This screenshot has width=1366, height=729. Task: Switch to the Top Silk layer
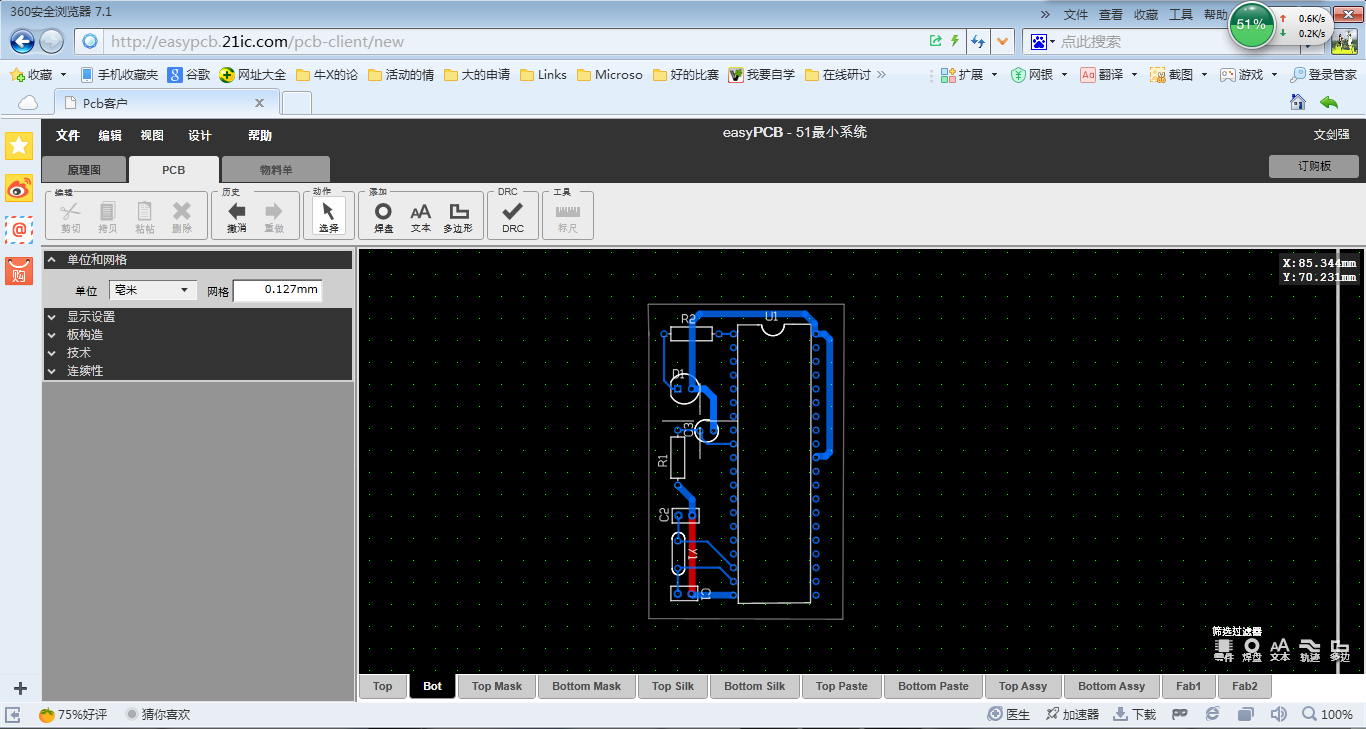tap(673, 686)
